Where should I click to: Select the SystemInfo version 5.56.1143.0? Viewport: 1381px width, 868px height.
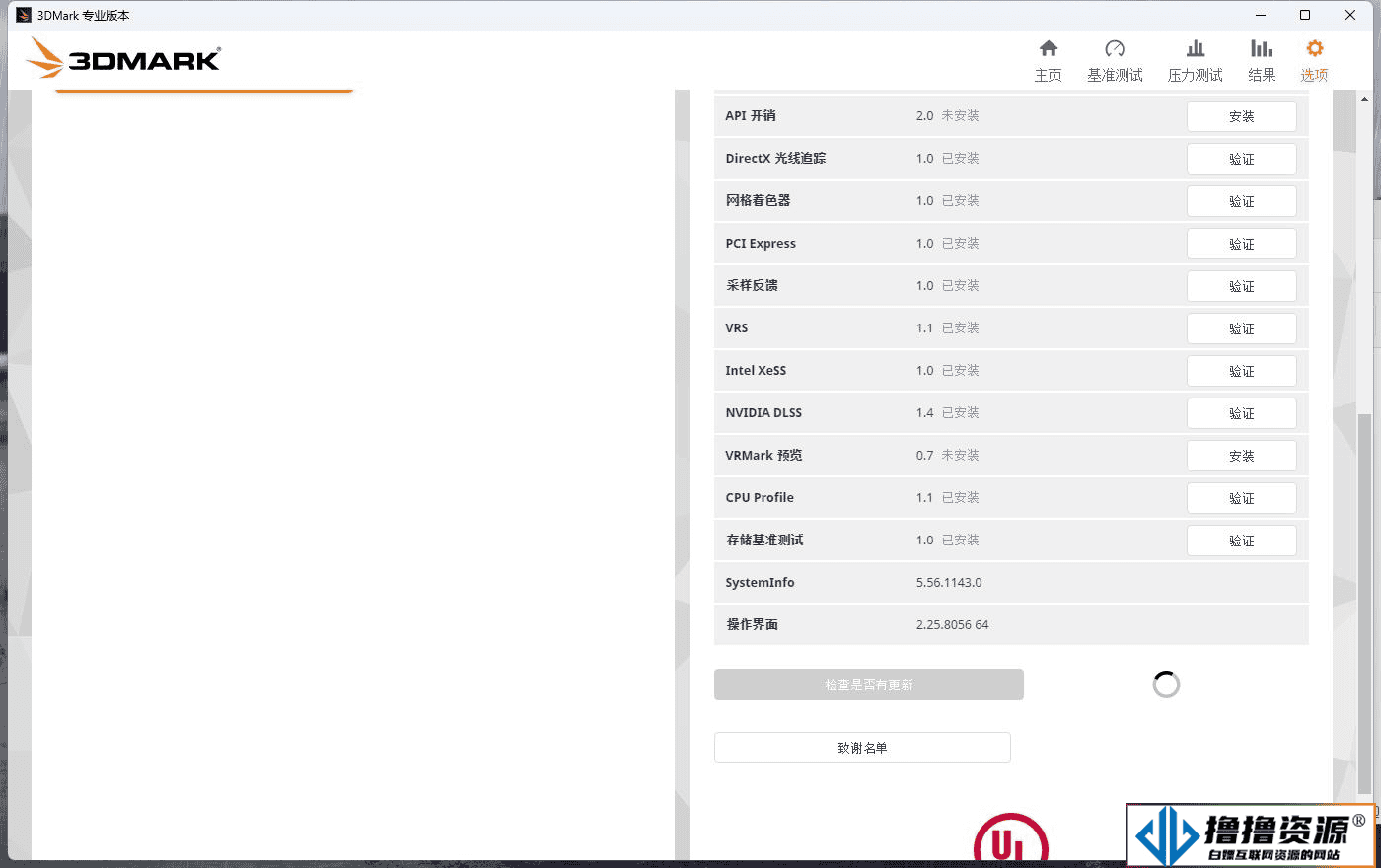point(948,582)
